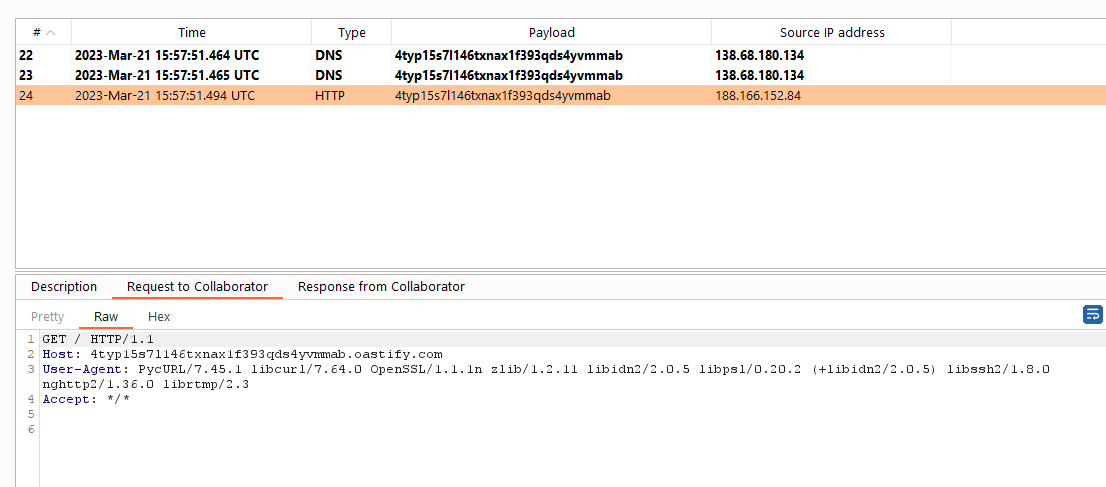Click the Time column header
The height and width of the screenshot is (487, 1106).
[191, 33]
